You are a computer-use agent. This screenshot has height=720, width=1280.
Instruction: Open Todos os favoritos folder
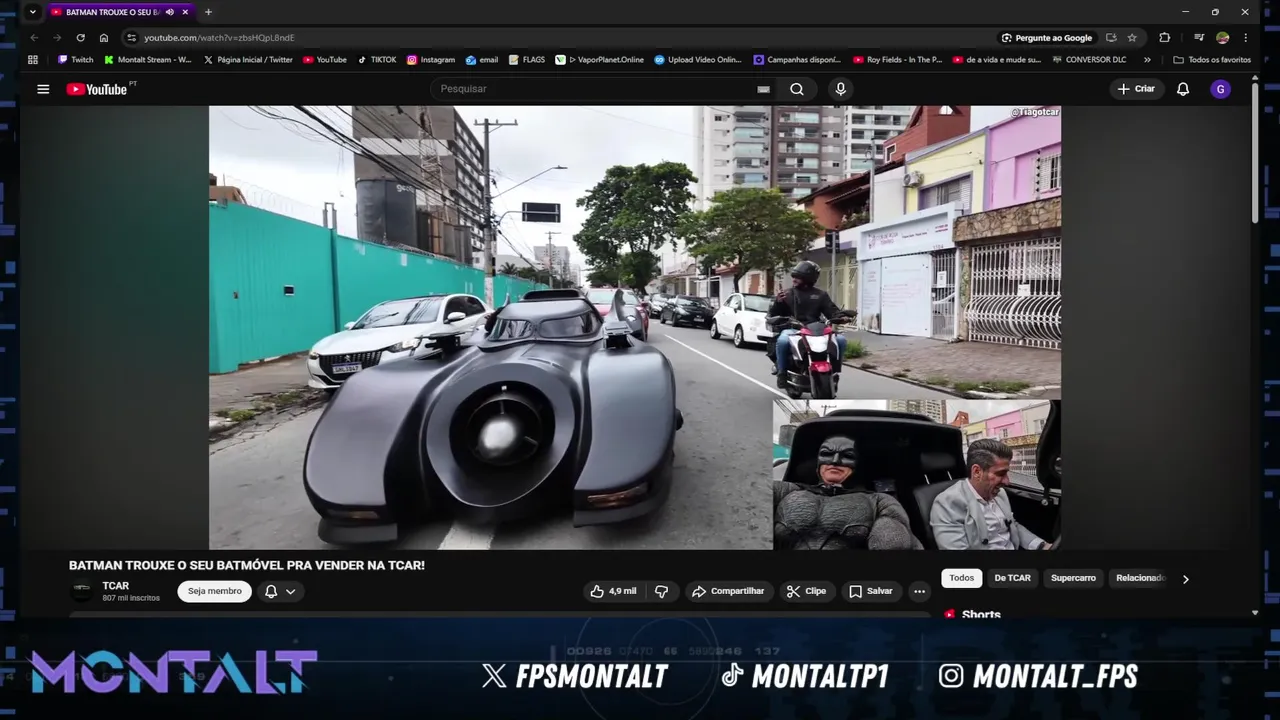tap(1212, 60)
